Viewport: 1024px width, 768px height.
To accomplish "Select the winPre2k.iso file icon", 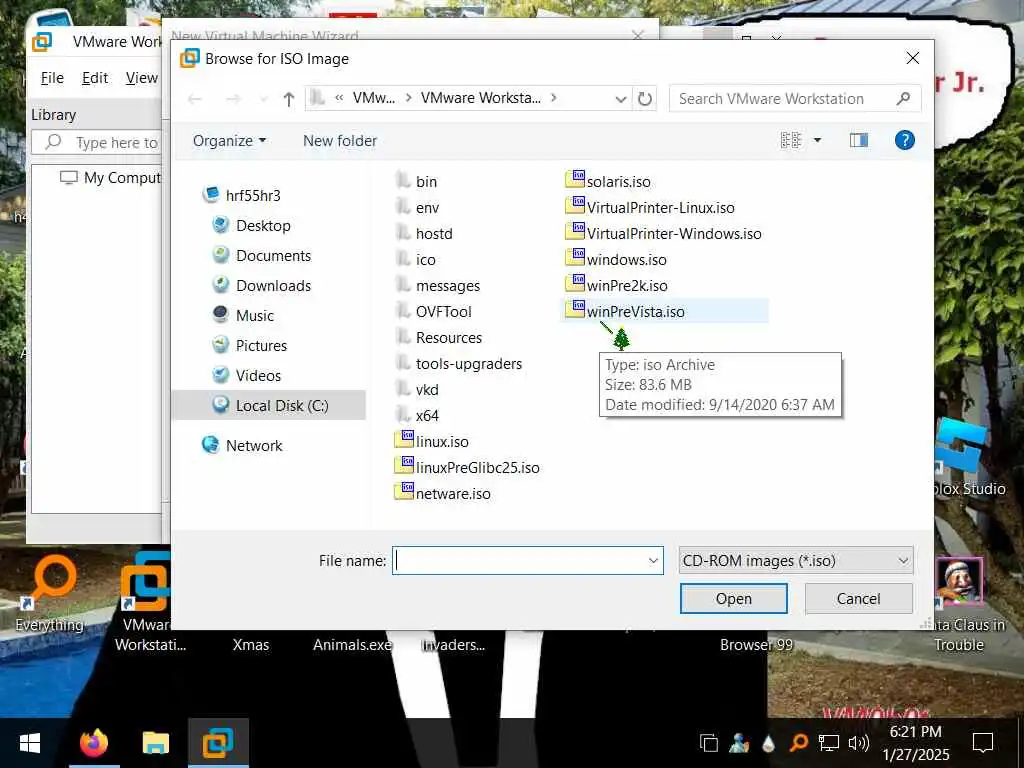I will coord(575,283).
